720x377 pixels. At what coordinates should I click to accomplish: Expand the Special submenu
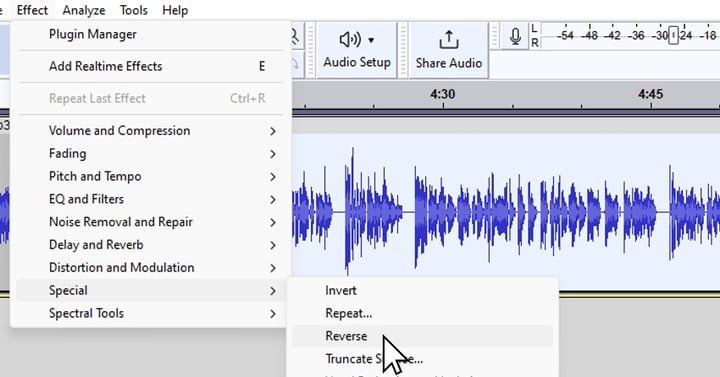tap(151, 290)
